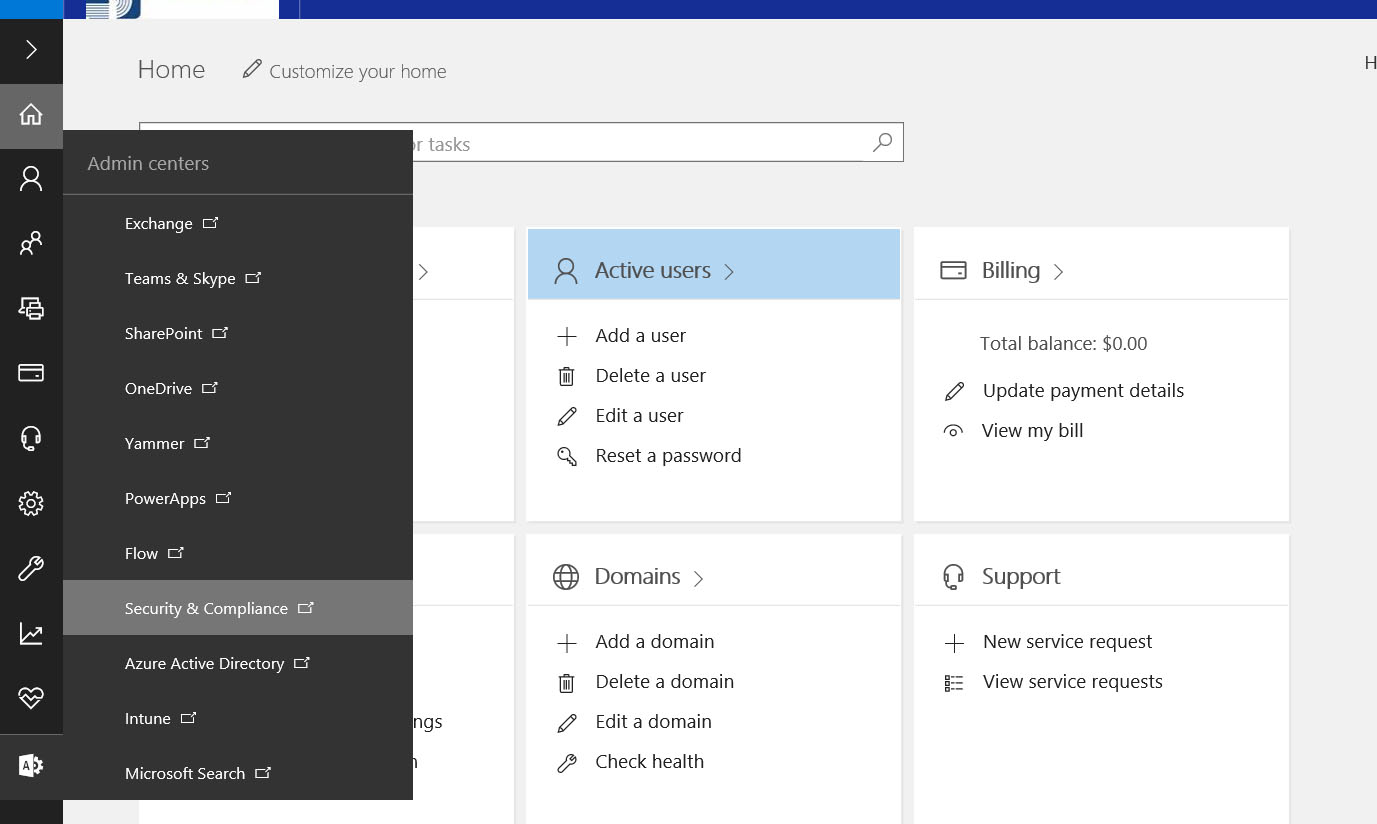Click the eye icon for View my bill

tap(954, 431)
